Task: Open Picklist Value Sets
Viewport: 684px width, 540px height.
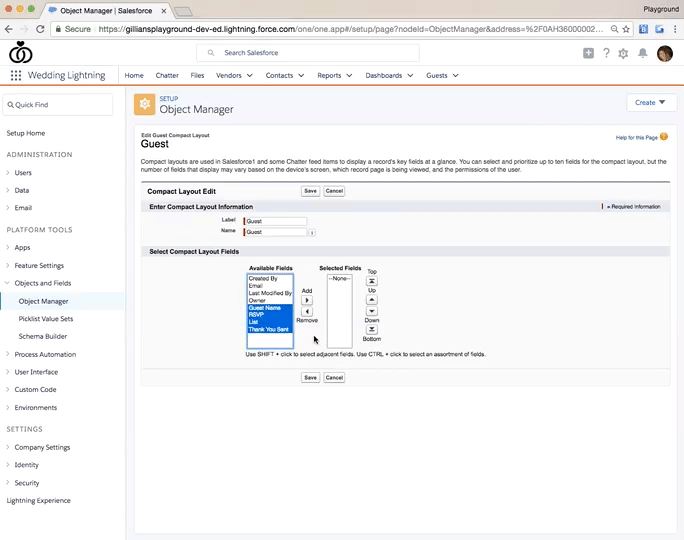Action: pos(46,319)
